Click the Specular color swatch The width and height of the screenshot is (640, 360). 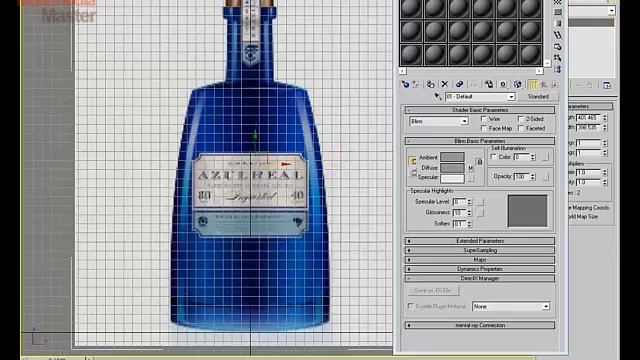click(x=452, y=178)
